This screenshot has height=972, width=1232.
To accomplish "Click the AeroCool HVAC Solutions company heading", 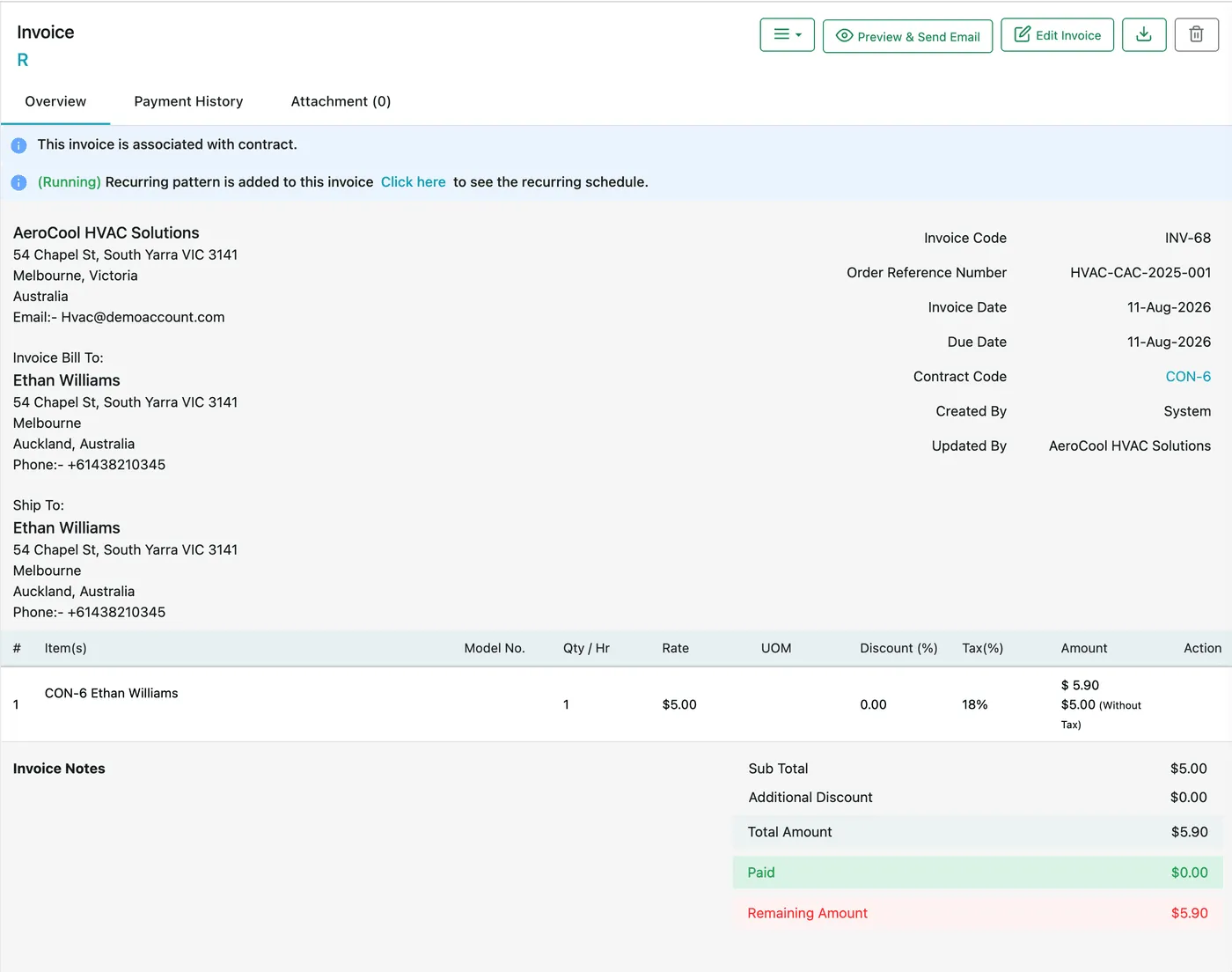I will tap(106, 233).
